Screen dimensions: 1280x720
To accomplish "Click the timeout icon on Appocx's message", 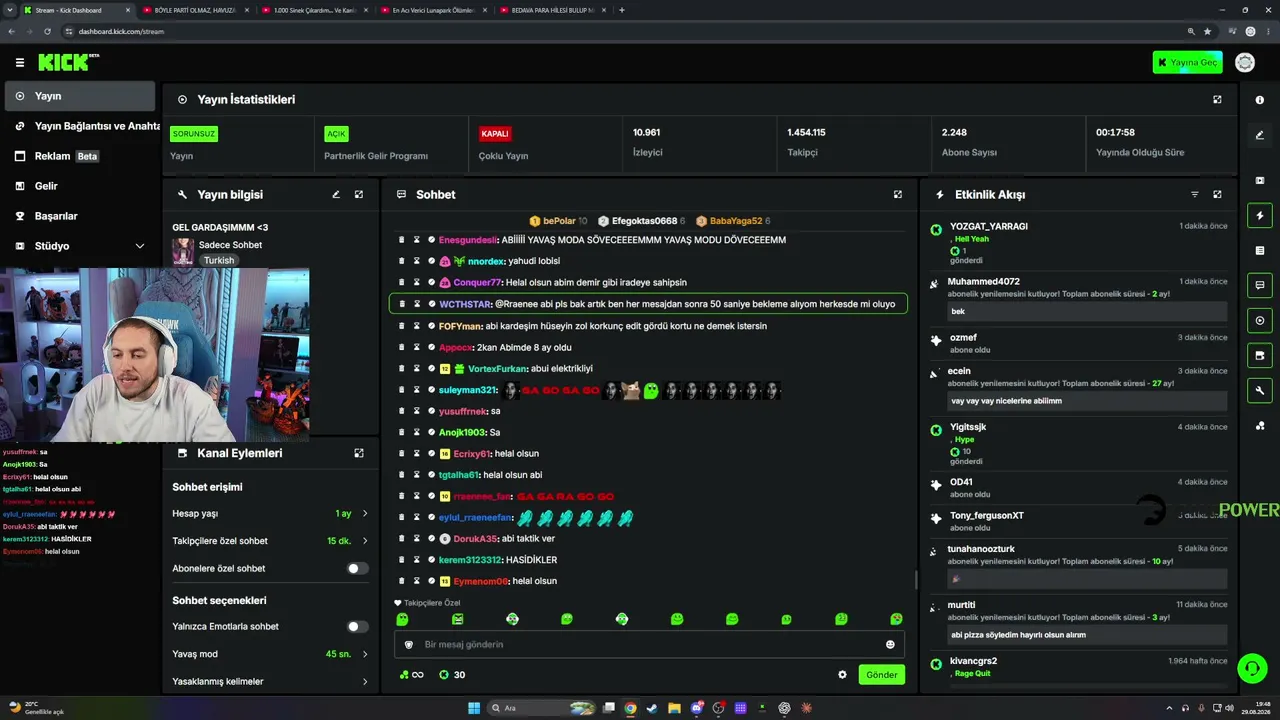I will (417, 347).
